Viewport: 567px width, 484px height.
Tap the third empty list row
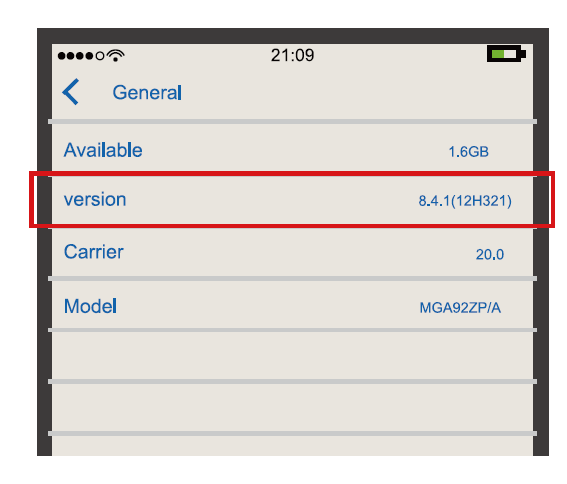pos(292,446)
